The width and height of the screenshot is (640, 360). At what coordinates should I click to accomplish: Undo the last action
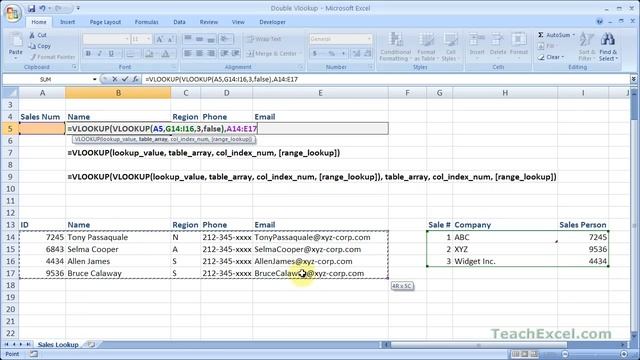42,8
